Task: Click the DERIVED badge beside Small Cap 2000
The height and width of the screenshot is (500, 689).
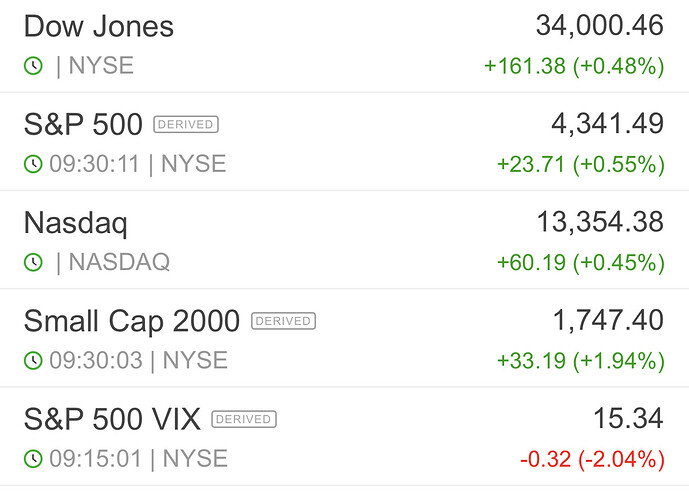Action: click(283, 321)
